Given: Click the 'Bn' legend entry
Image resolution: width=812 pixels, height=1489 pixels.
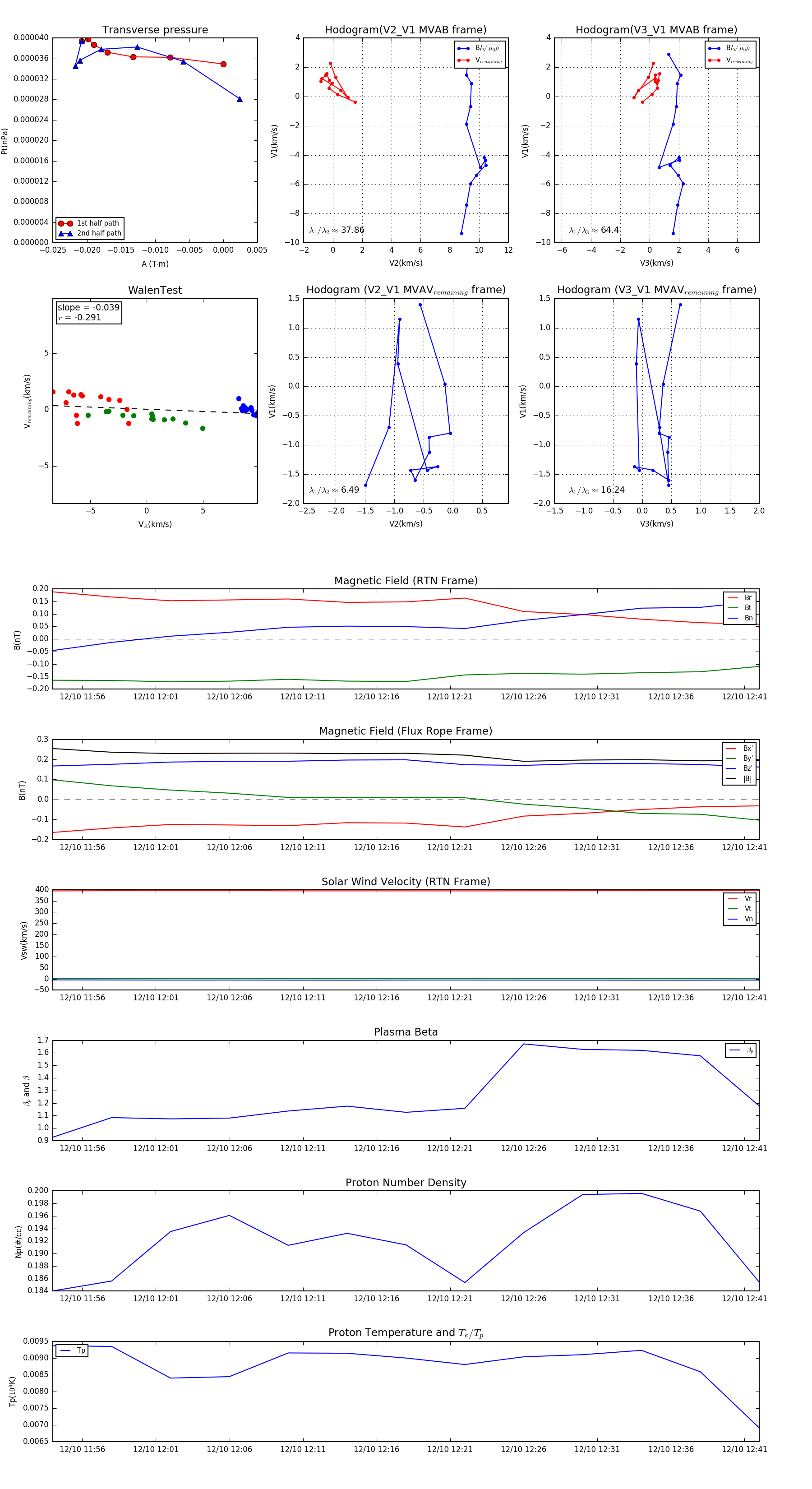Looking at the screenshot, I should pos(740,618).
